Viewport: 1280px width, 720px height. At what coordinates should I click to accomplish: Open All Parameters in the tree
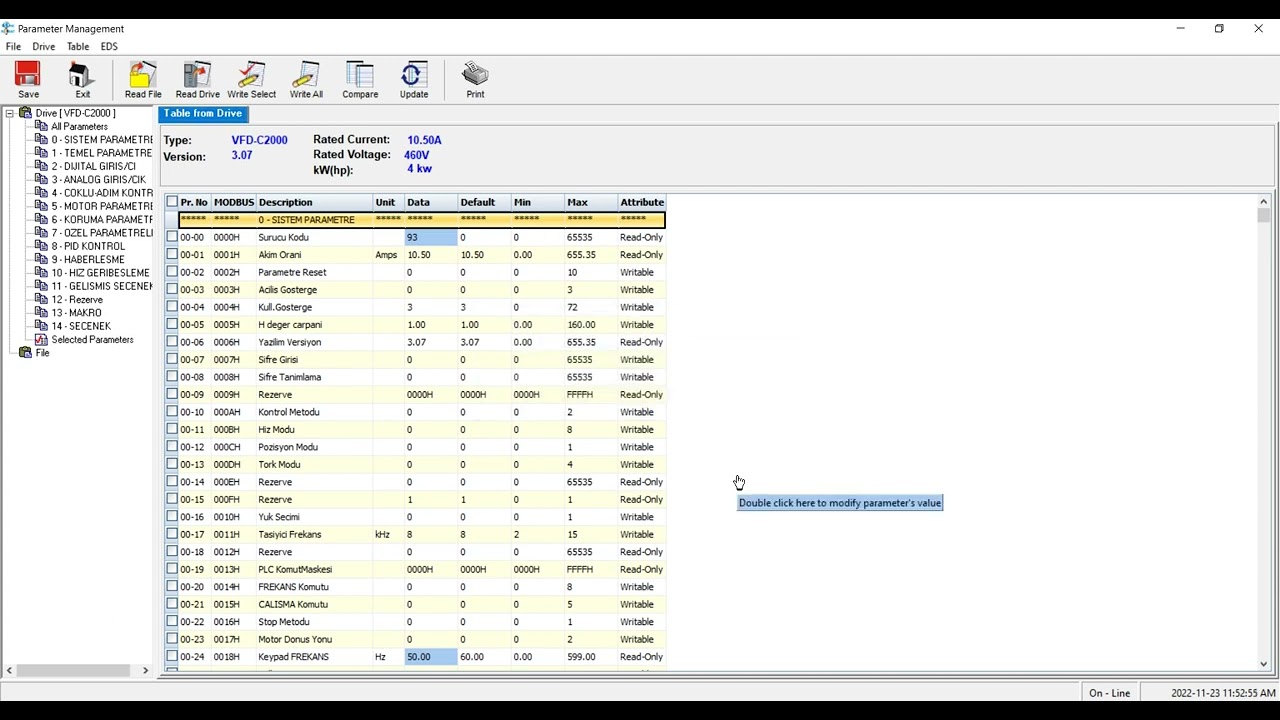pos(79,127)
